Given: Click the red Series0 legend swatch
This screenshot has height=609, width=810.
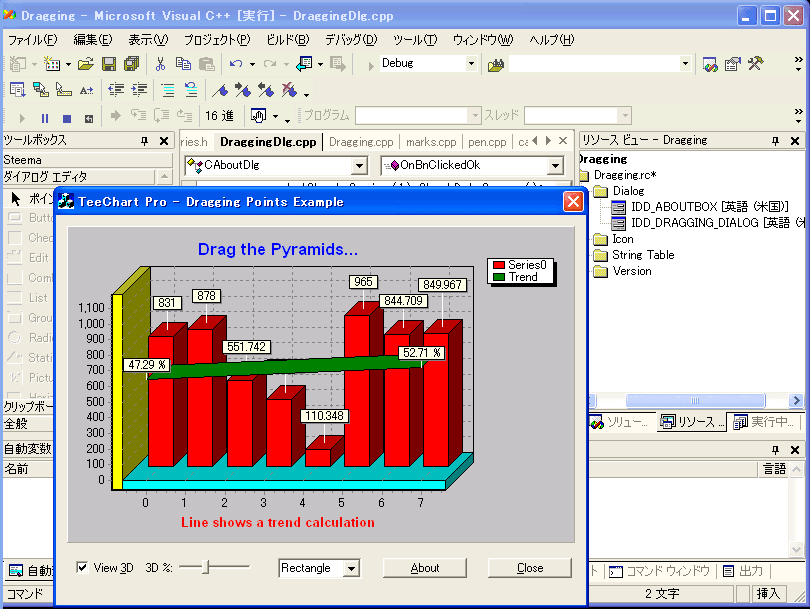Looking at the screenshot, I should pos(499,265).
